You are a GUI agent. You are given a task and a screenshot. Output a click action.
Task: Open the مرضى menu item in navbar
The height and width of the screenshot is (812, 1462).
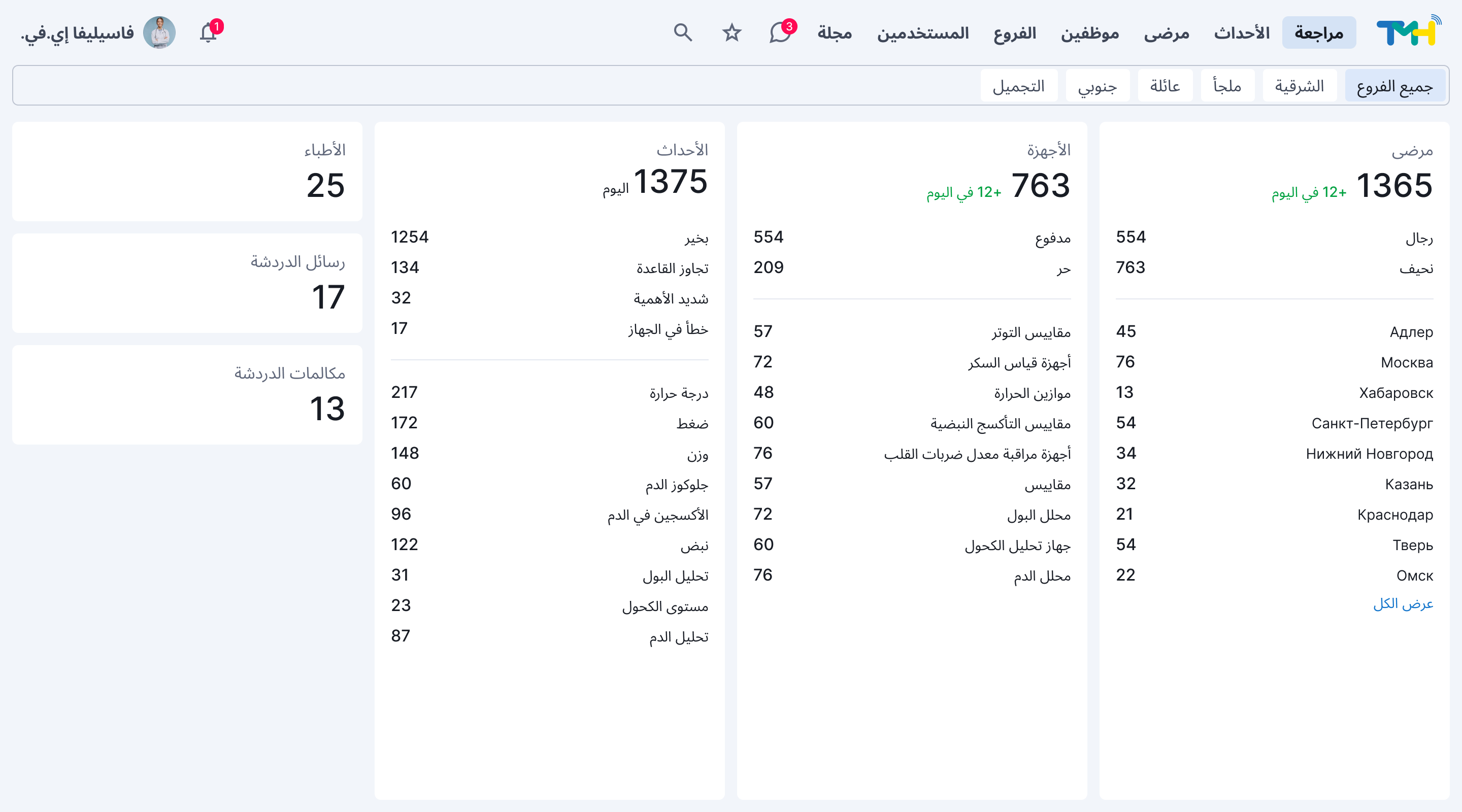click(x=1167, y=33)
